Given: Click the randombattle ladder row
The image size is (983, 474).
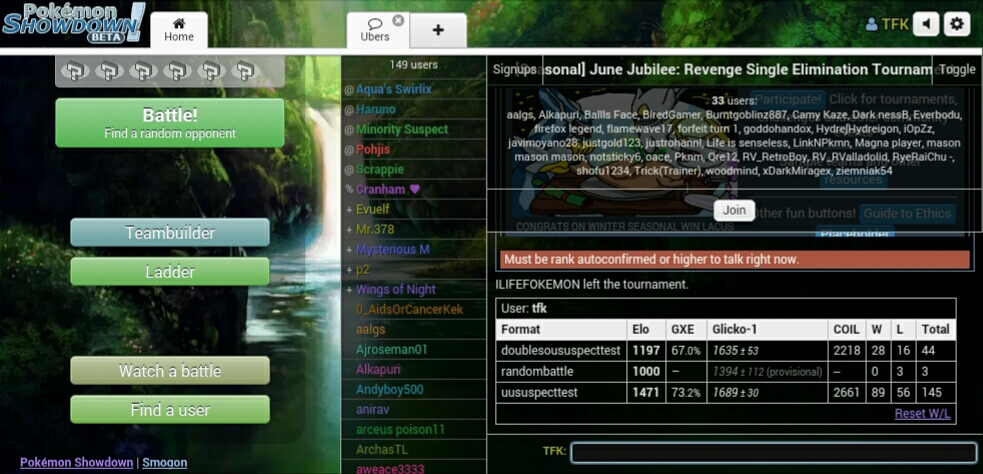Looking at the screenshot, I should click(725, 371).
